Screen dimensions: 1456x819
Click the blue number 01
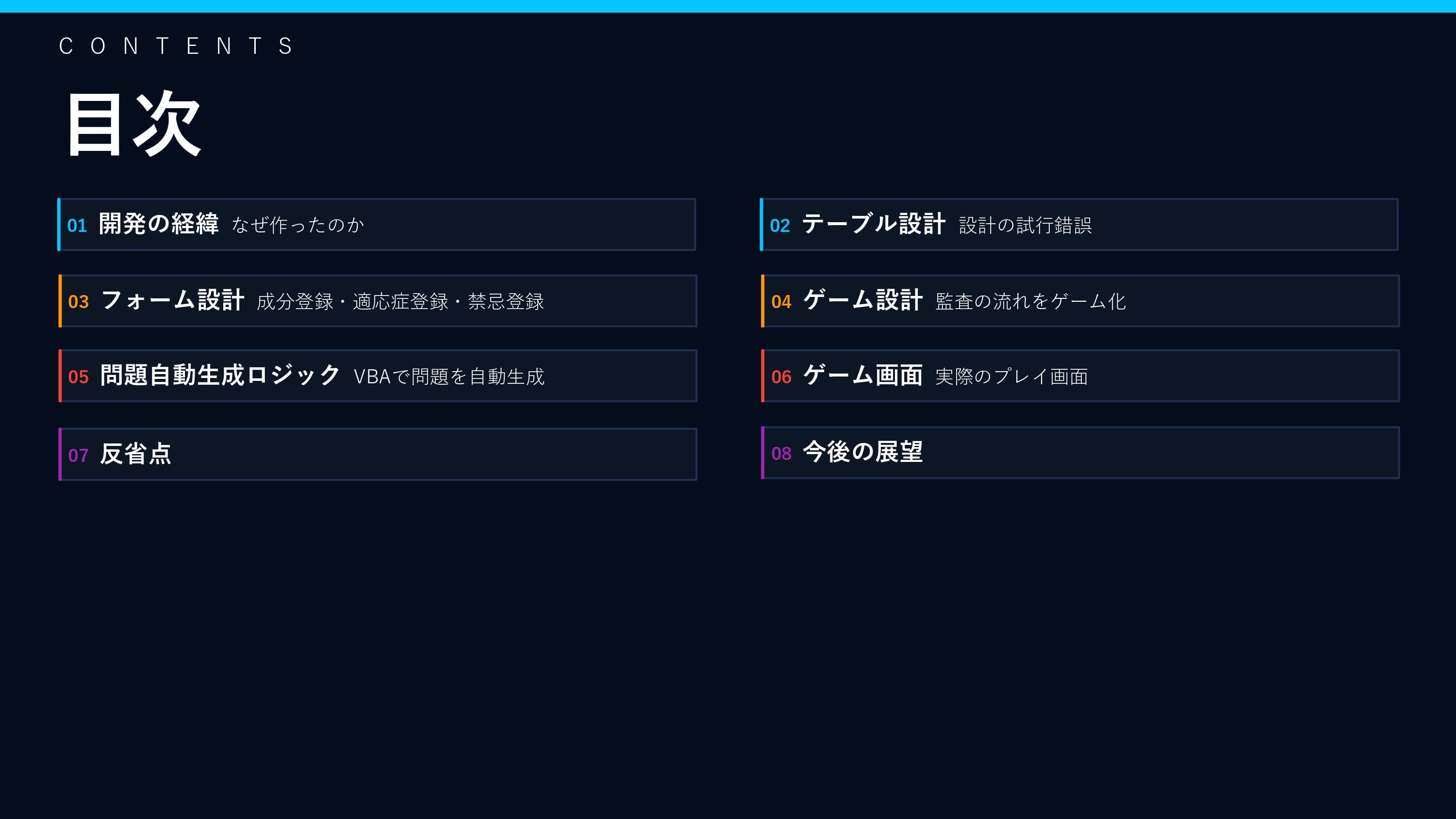pos(77,226)
